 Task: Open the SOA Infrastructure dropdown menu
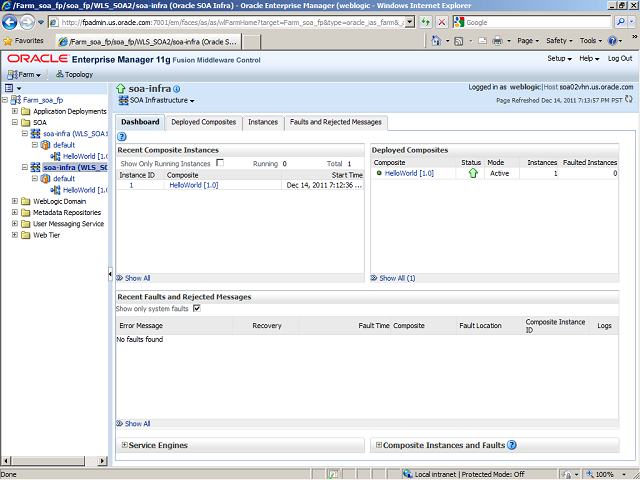point(158,100)
